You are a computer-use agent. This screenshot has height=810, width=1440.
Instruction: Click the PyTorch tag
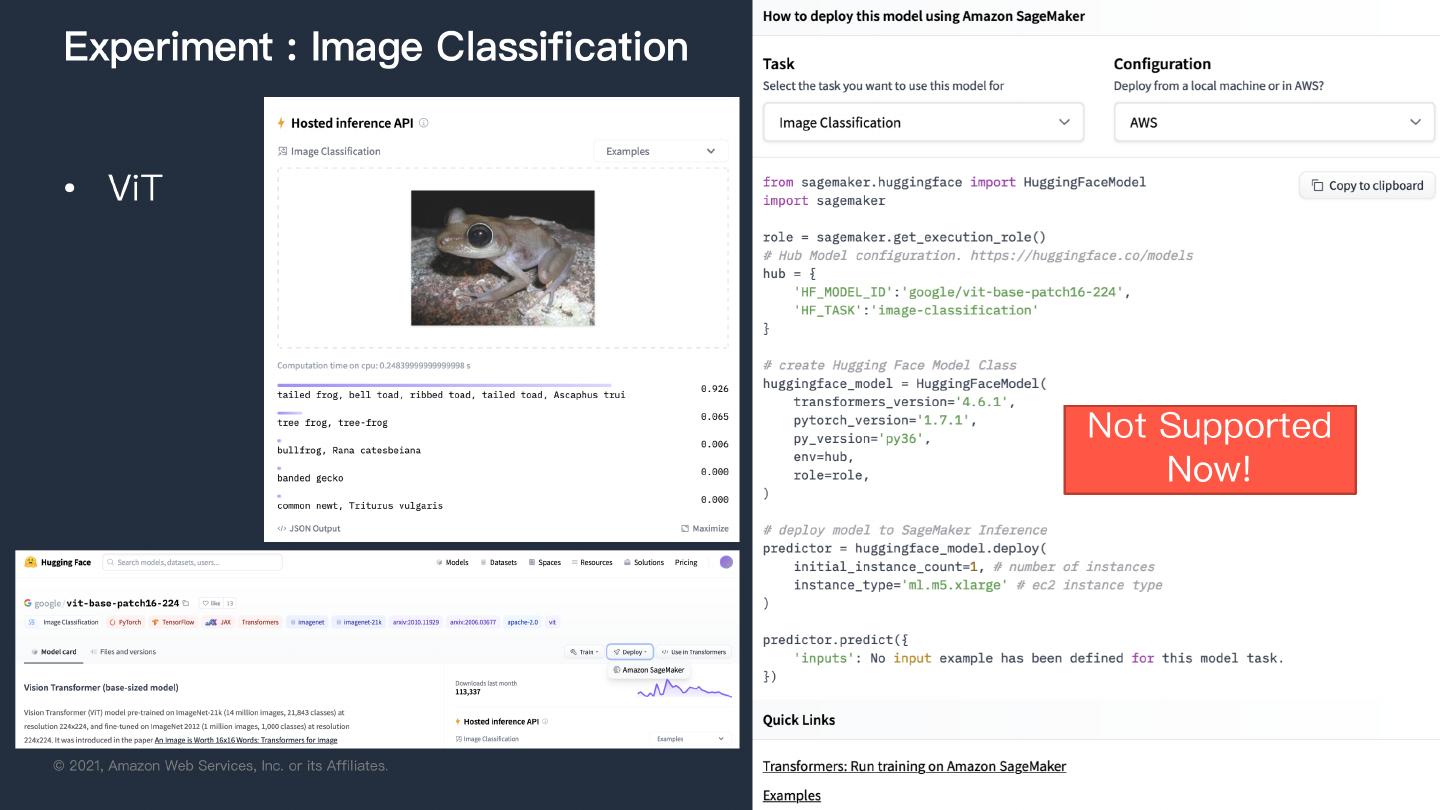(125, 622)
